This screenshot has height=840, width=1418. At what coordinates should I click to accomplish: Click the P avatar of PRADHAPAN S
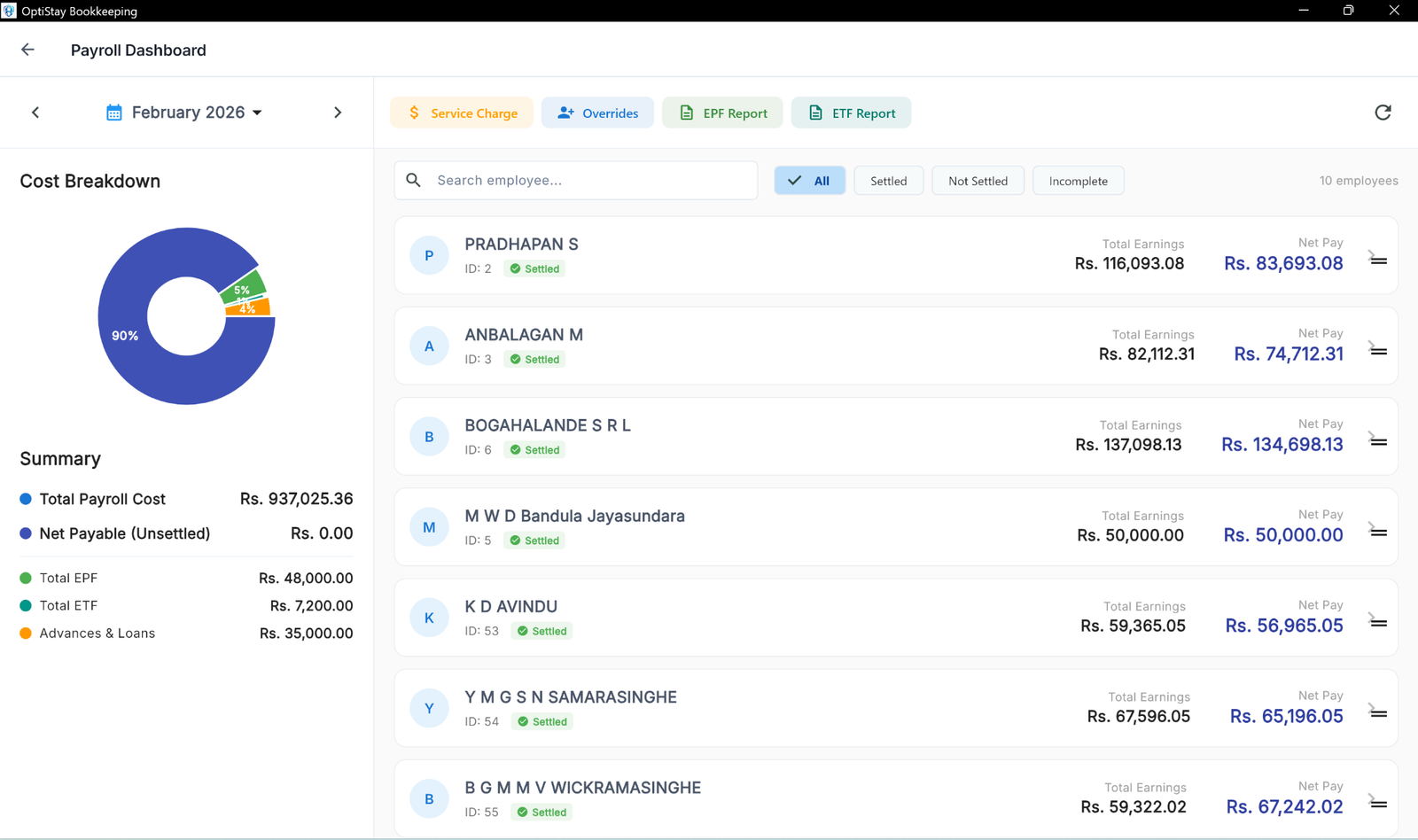click(x=429, y=255)
